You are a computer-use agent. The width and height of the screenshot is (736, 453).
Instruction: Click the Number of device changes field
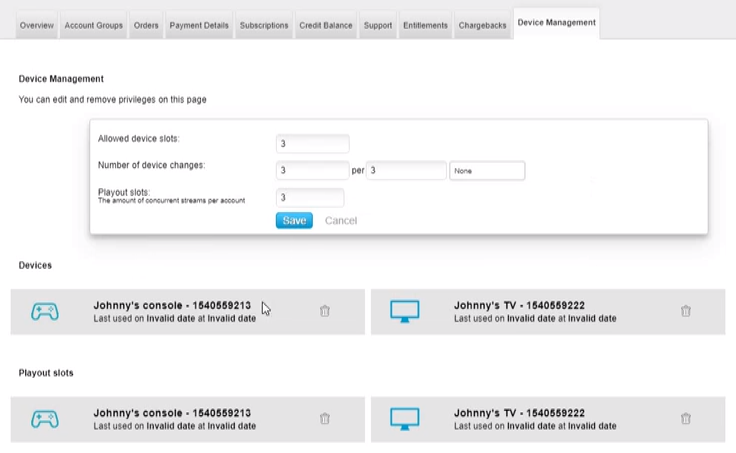(312, 171)
